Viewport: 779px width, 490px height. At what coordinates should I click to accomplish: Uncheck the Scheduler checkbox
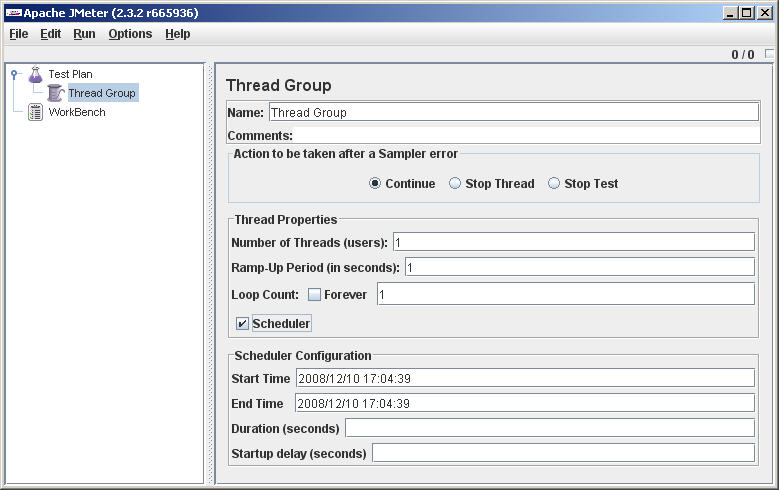pyautogui.click(x=242, y=324)
